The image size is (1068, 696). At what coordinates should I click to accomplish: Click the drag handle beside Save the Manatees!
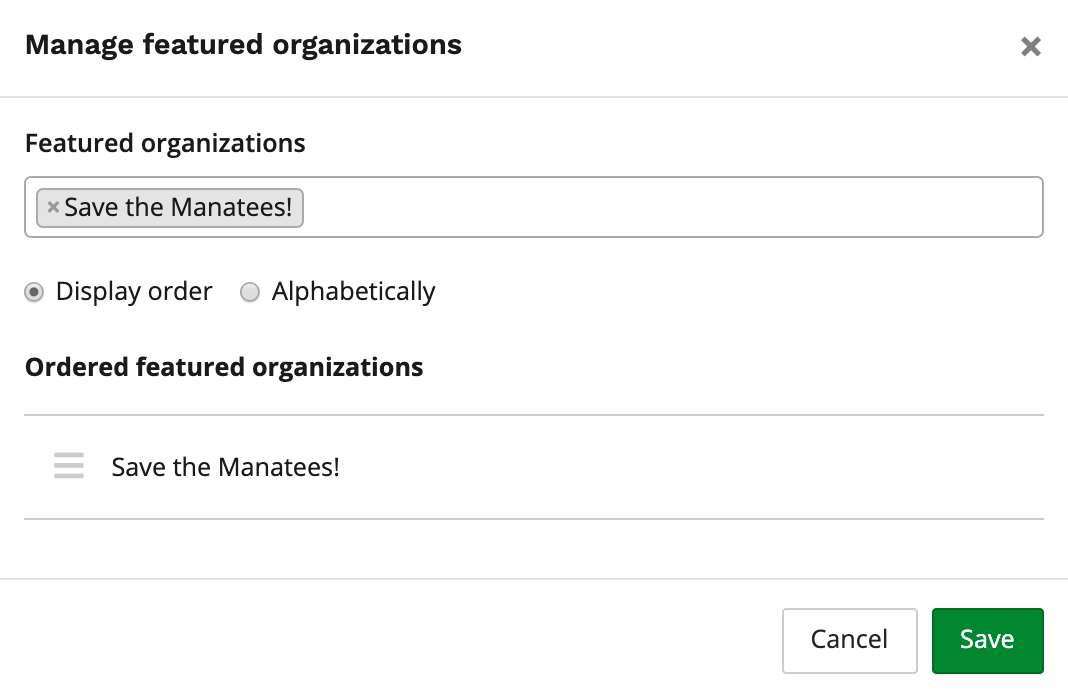tap(69, 466)
